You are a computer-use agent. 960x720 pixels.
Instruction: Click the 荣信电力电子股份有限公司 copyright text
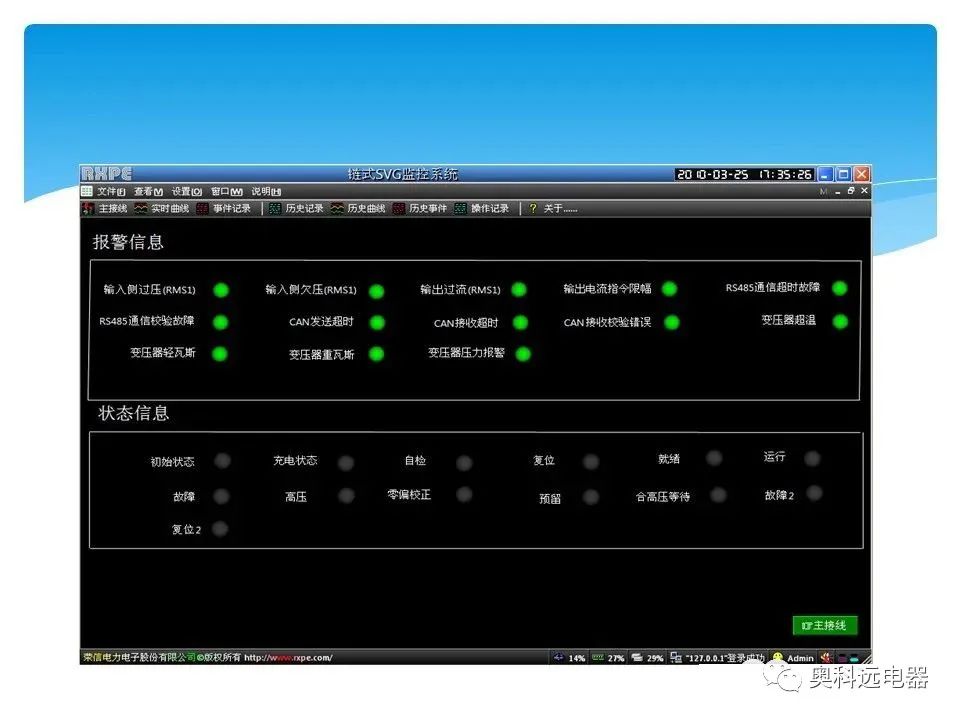tap(140, 658)
